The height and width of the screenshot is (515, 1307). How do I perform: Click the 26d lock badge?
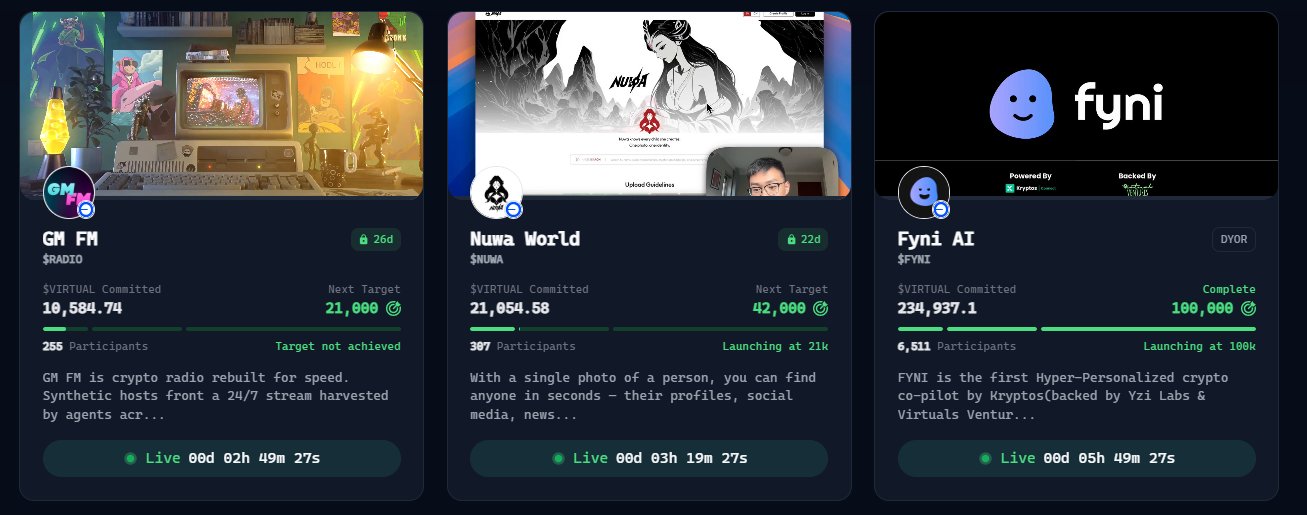pos(376,240)
